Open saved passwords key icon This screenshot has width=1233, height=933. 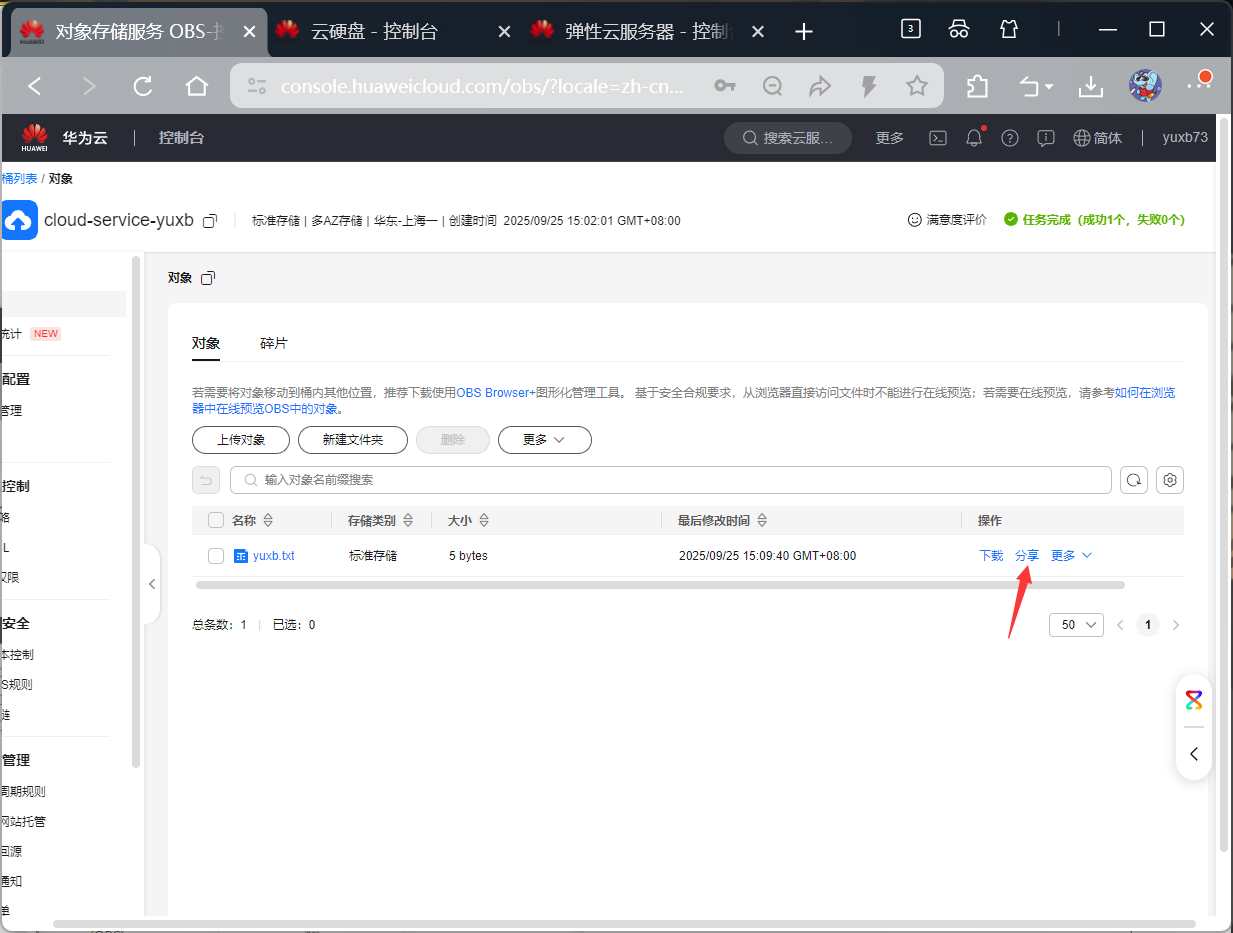725,87
